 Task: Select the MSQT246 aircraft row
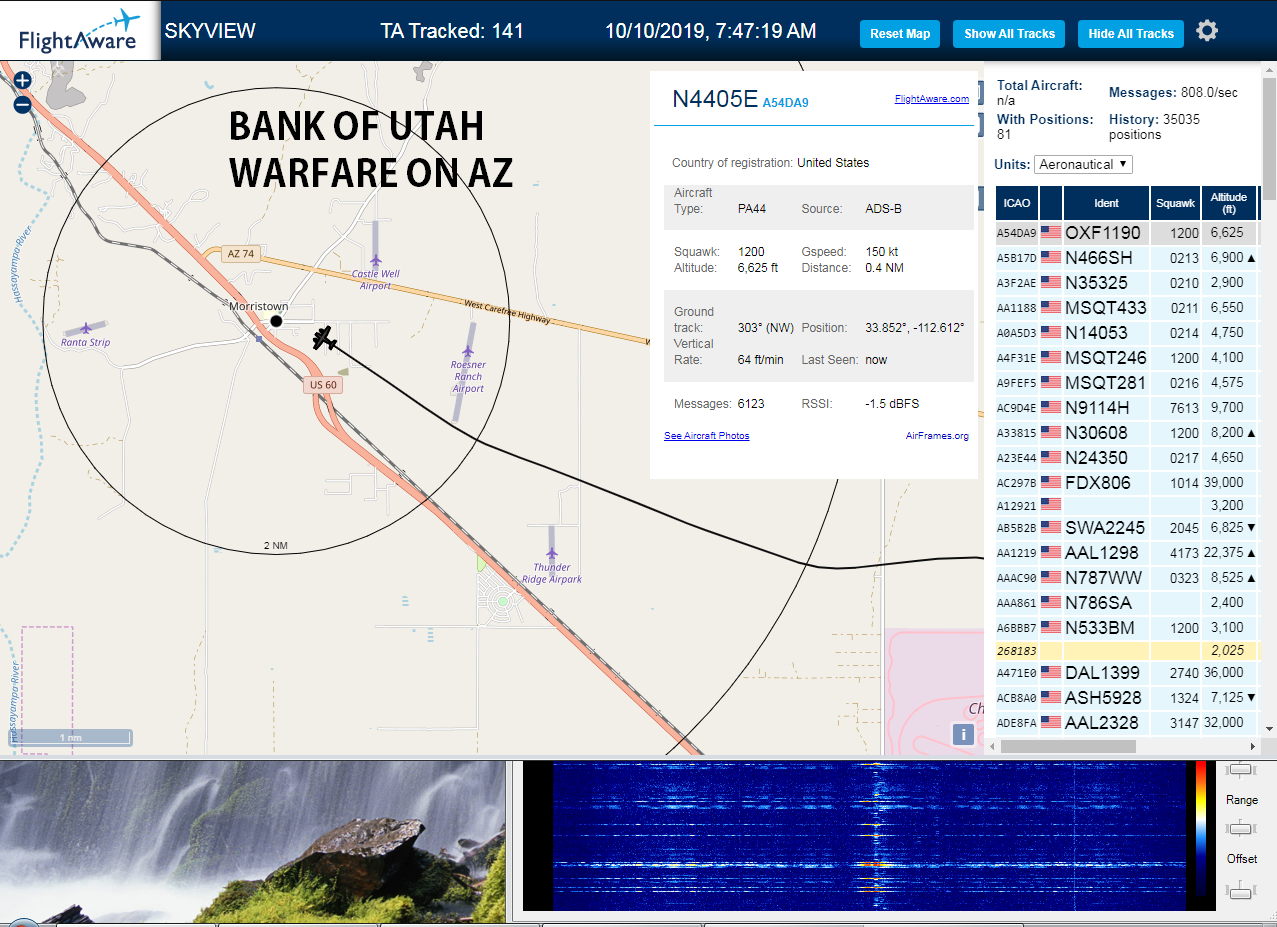[x=1126, y=357]
